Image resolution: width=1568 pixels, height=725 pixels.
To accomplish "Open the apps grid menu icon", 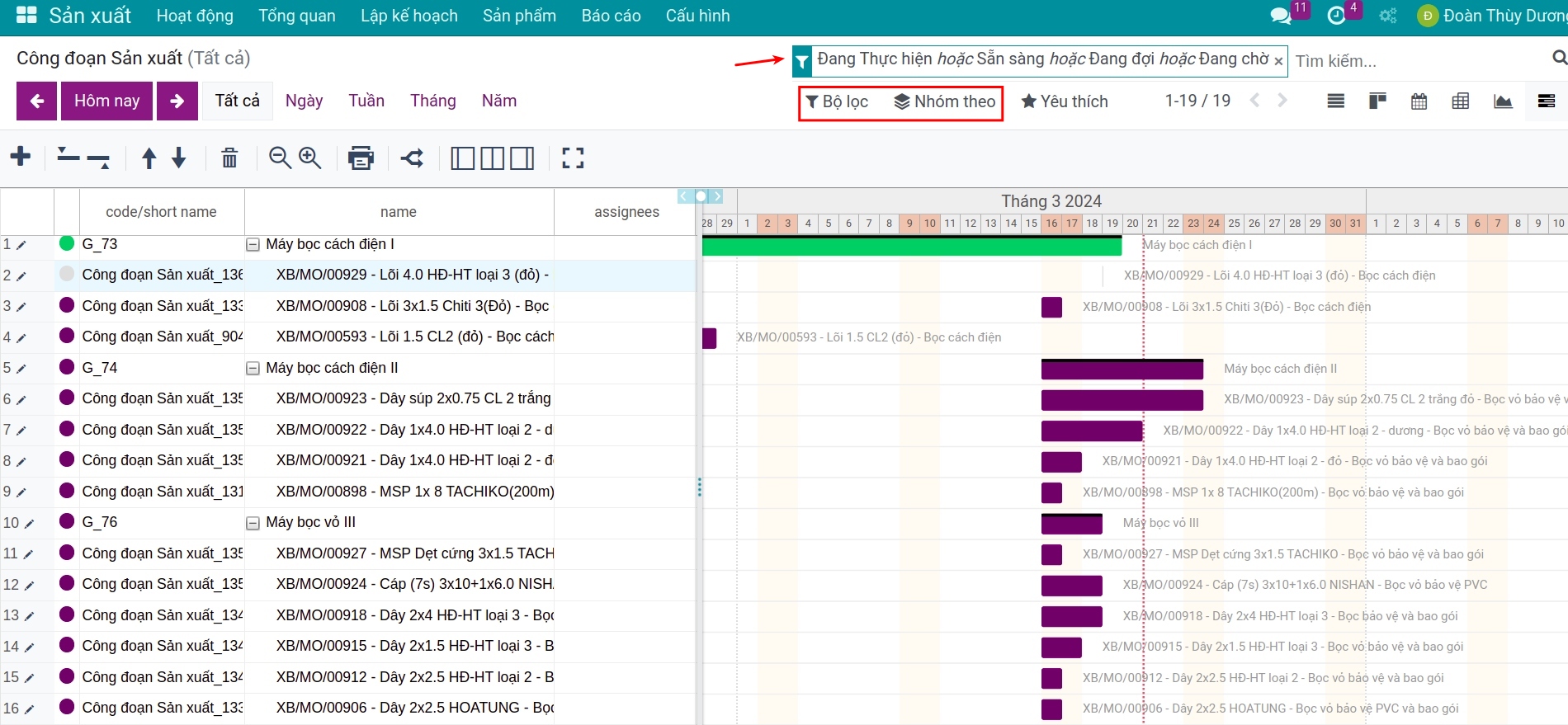I will pos(26,15).
